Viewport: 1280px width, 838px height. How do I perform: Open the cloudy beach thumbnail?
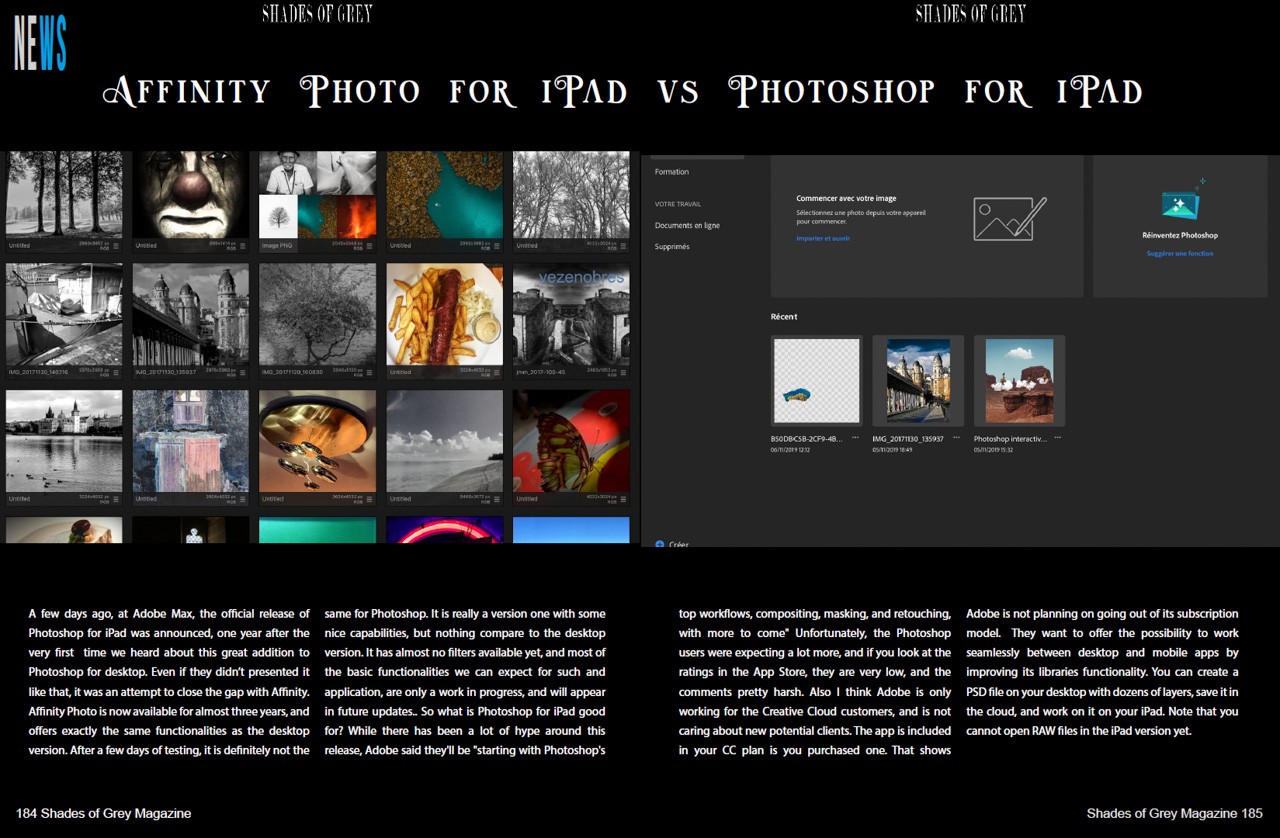pyautogui.click(x=445, y=441)
